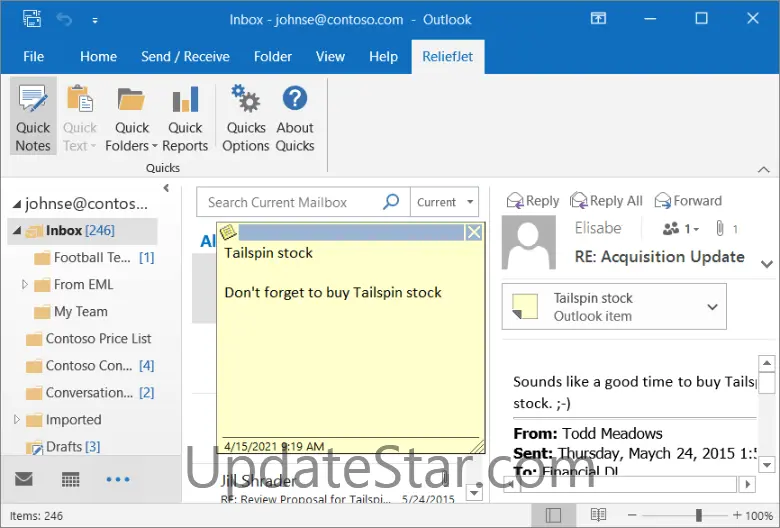Viewport: 780px width, 528px height.
Task: Collapse the ribbon with the chevron
Action: pos(764,169)
